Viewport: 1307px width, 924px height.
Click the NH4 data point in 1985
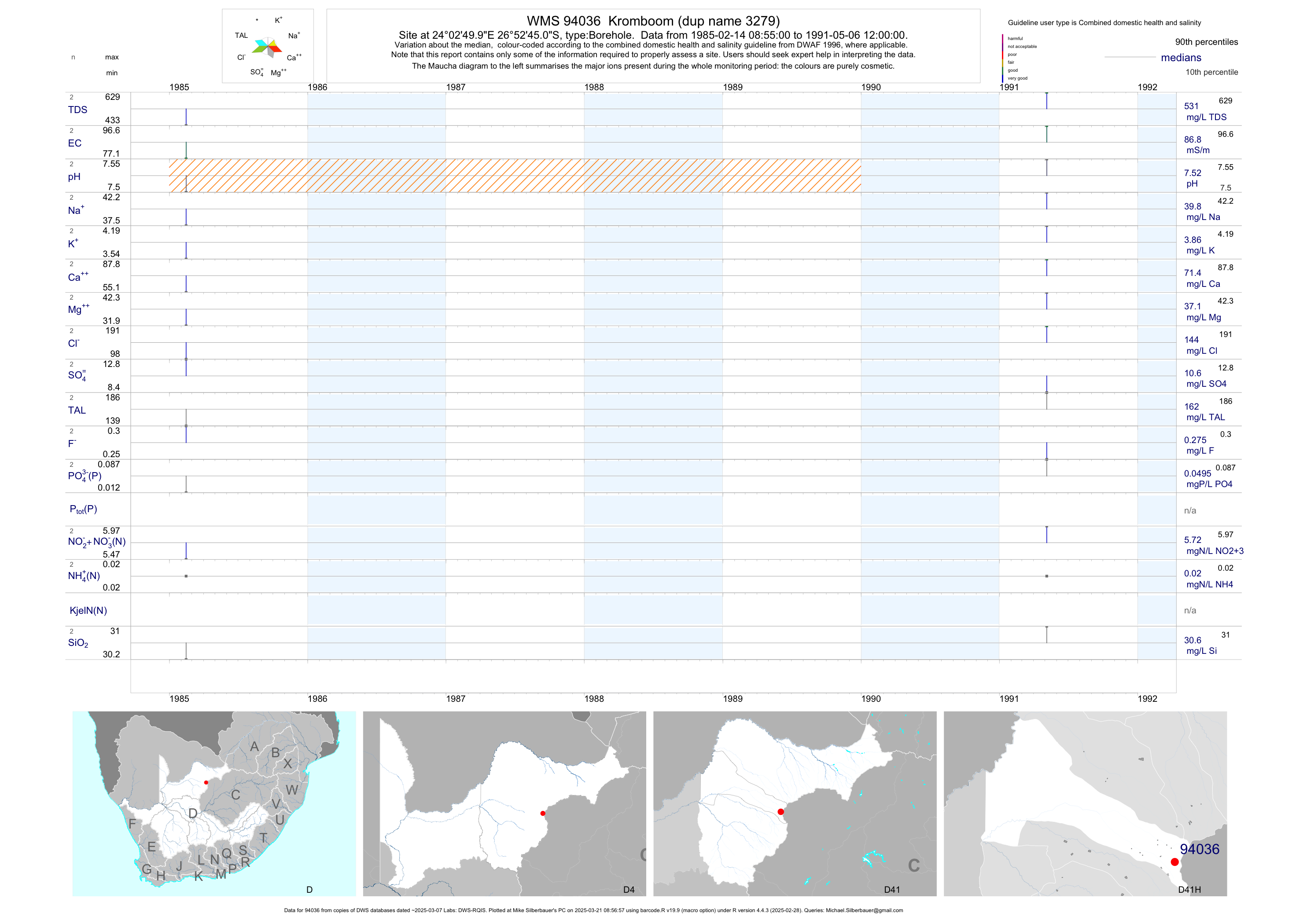tap(186, 576)
